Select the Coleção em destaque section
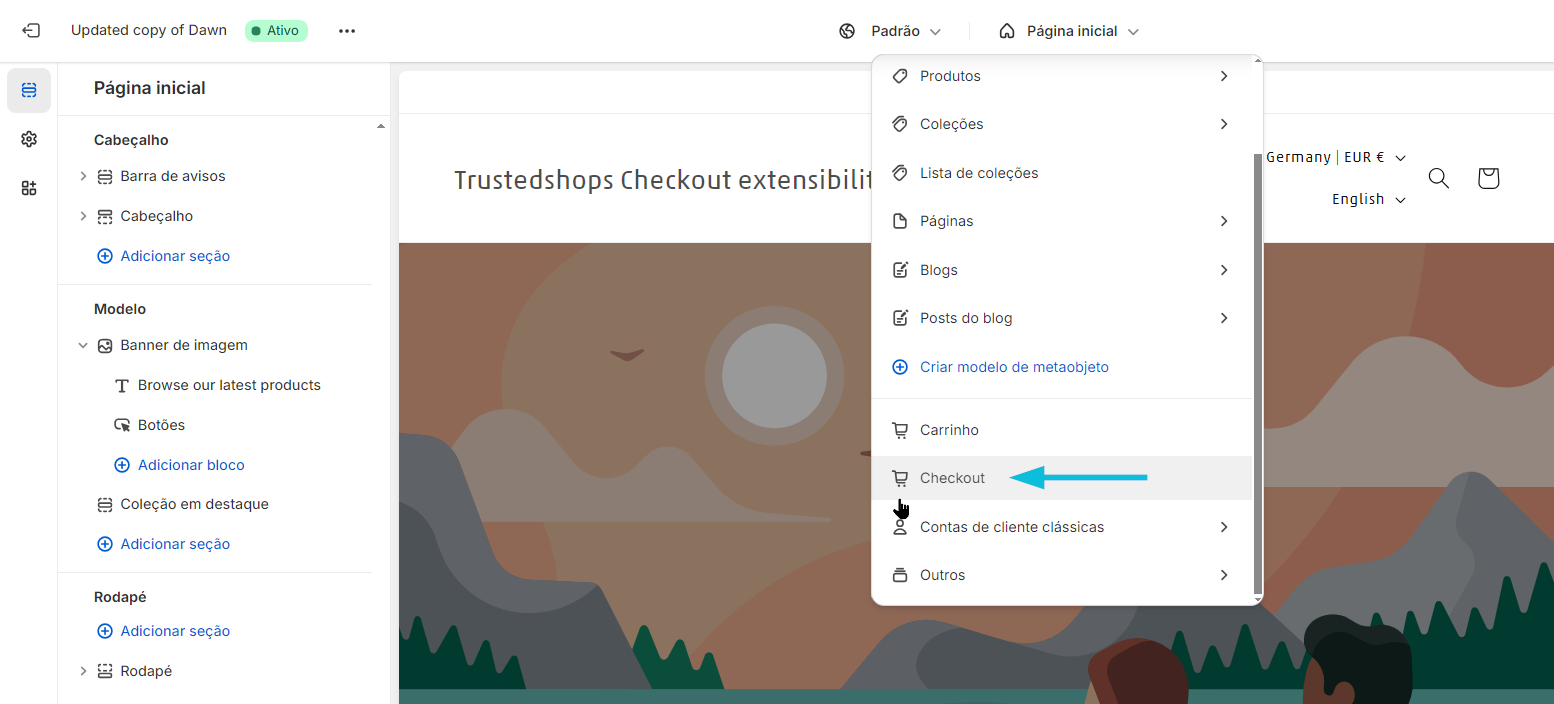 [x=194, y=504]
